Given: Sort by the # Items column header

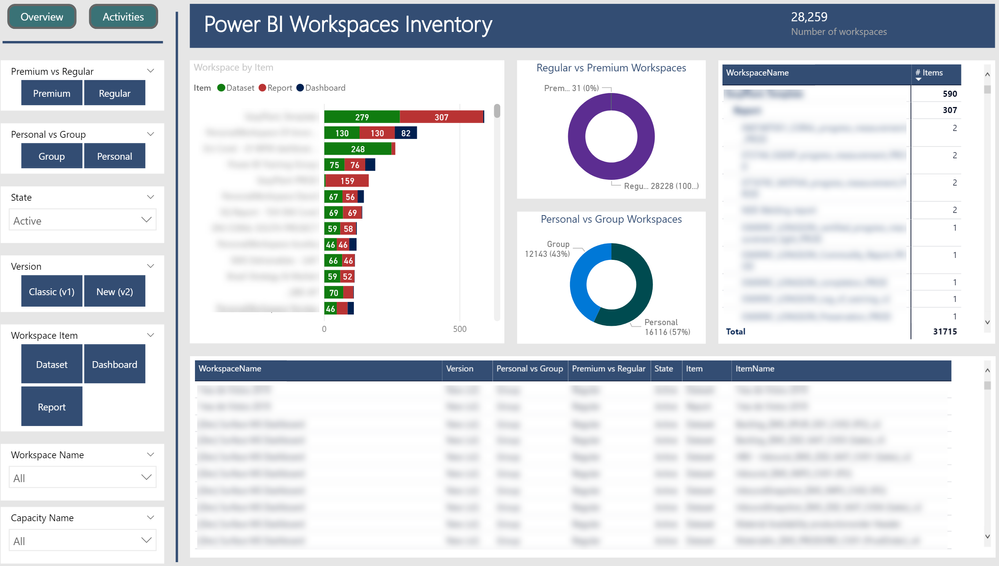Looking at the screenshot, I should coord(935,74).
